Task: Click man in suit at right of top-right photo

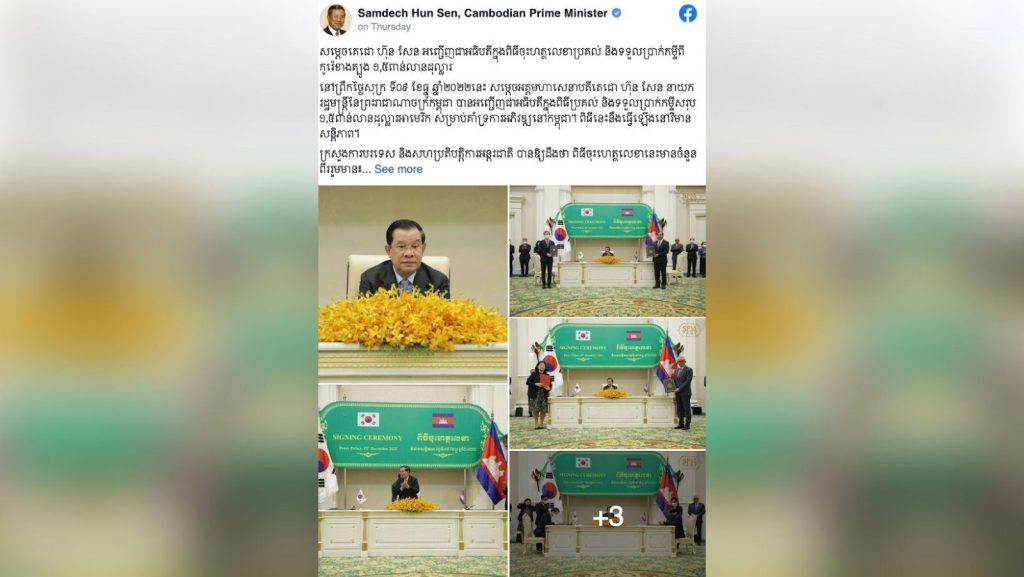Action: coord(660,260)
